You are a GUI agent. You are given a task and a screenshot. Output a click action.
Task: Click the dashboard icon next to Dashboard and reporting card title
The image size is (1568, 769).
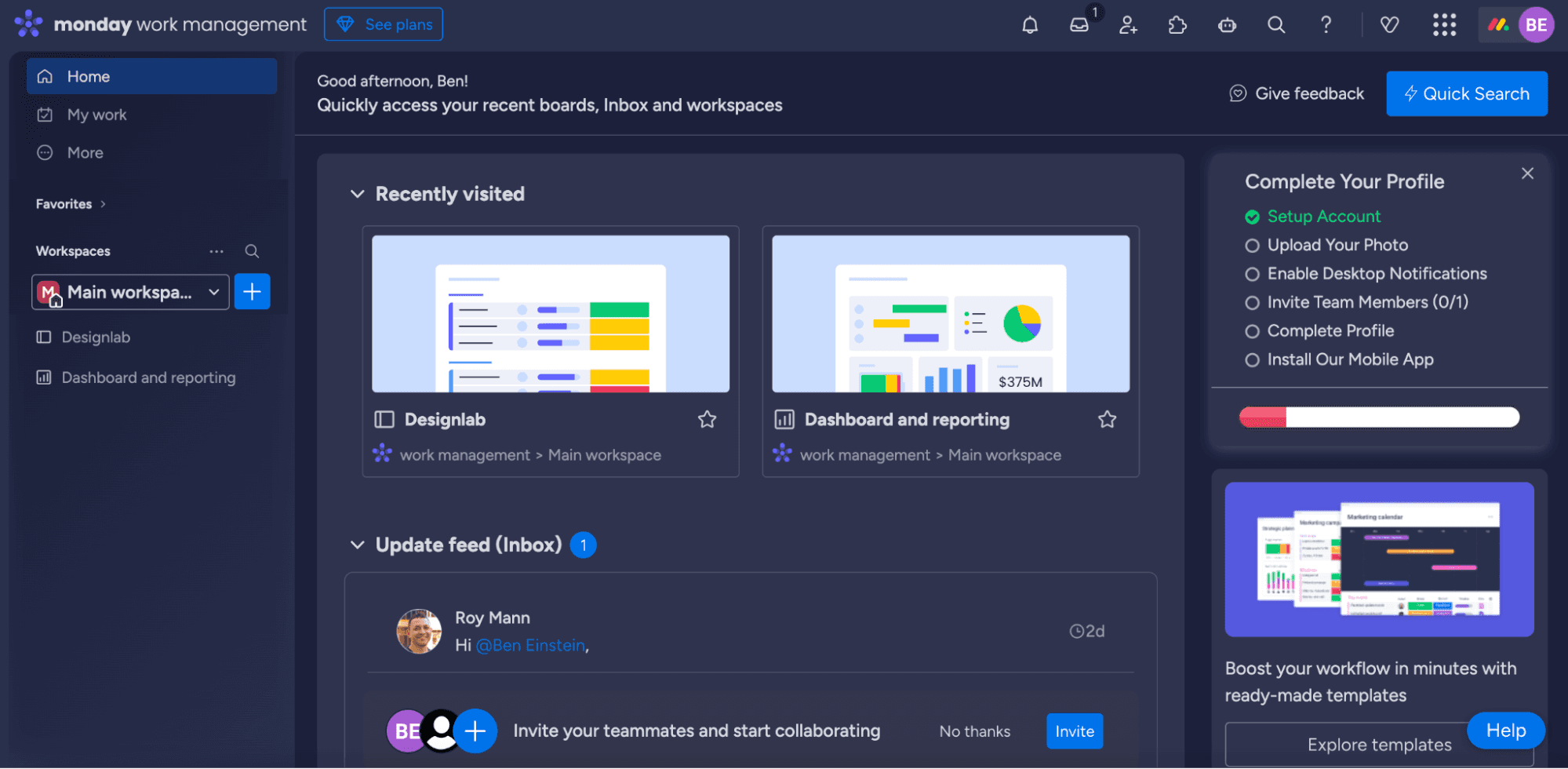click(784, 420)
